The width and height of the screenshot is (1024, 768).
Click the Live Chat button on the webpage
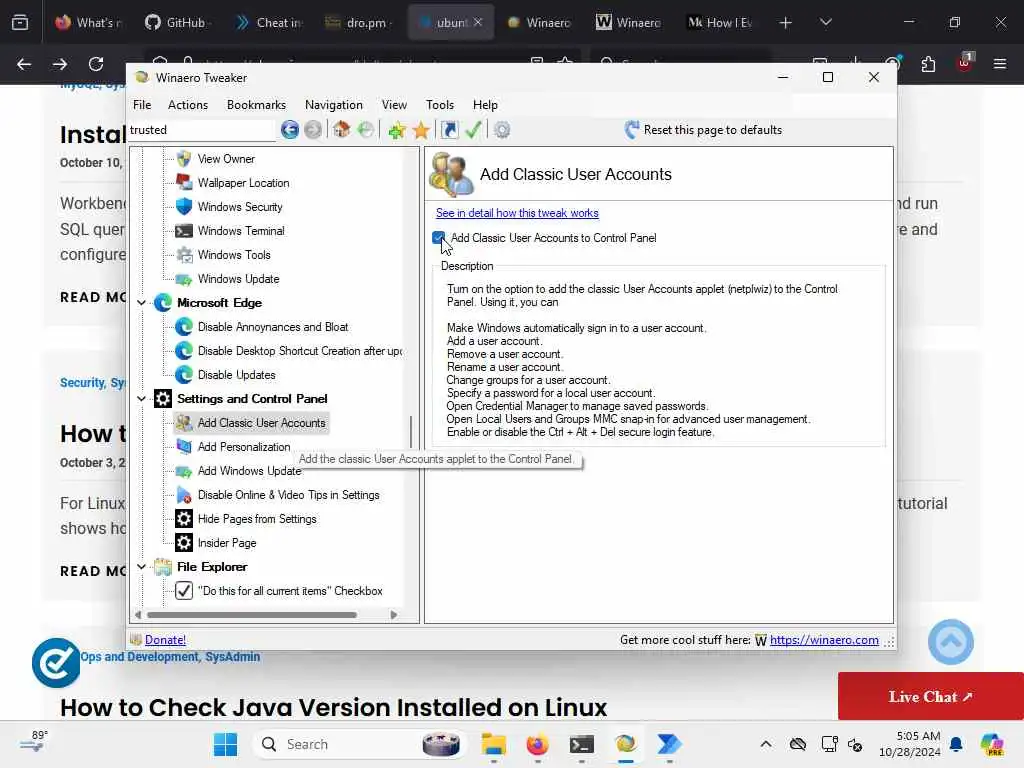tap(931, 696)
